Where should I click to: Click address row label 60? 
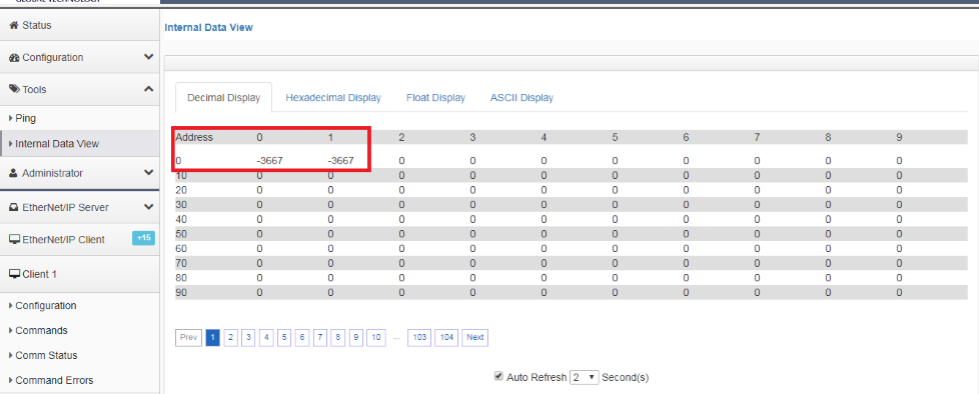[x=182, y=249]
